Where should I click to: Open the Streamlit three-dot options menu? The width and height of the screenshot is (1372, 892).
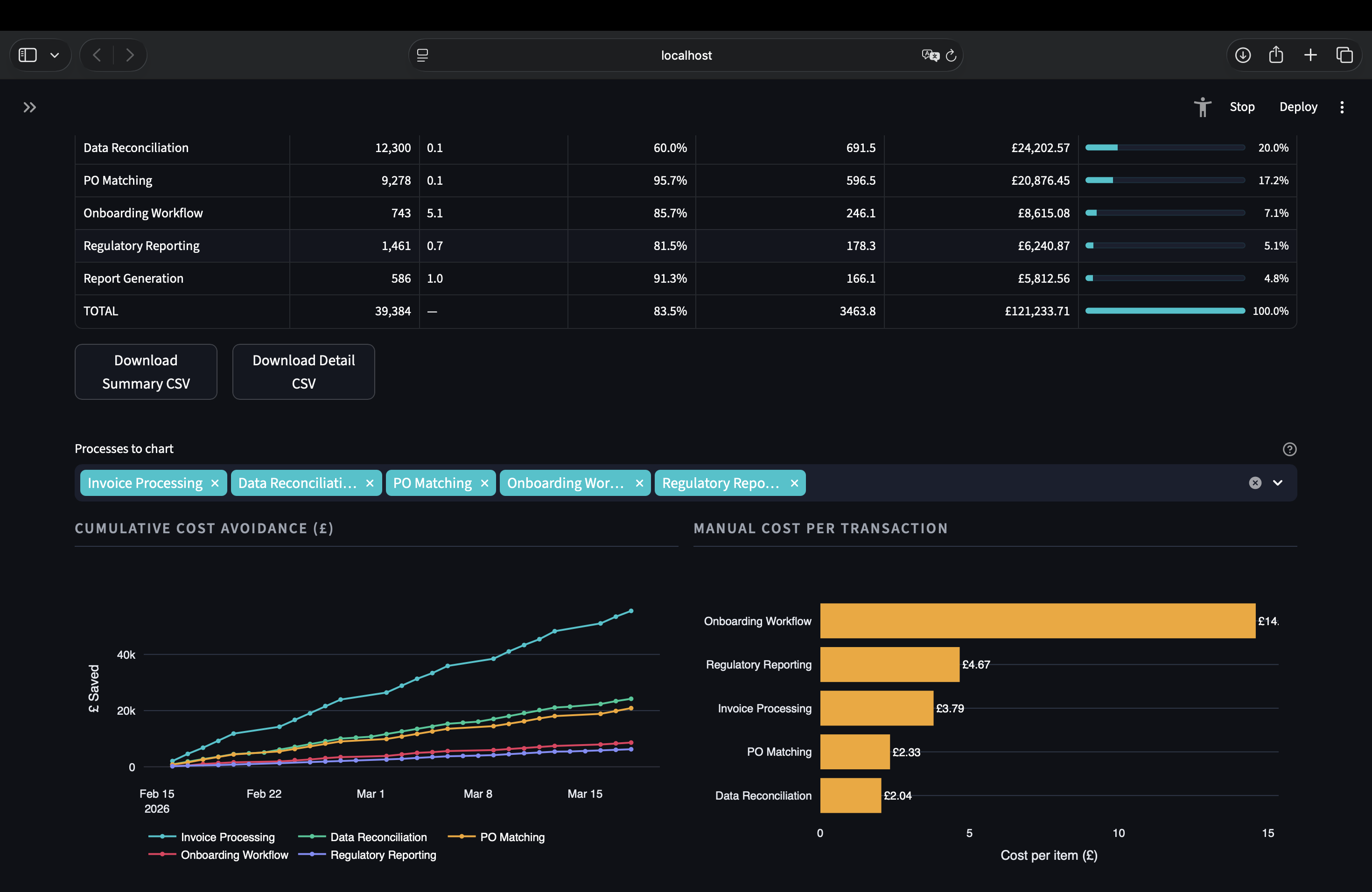tap(1342, 107)
